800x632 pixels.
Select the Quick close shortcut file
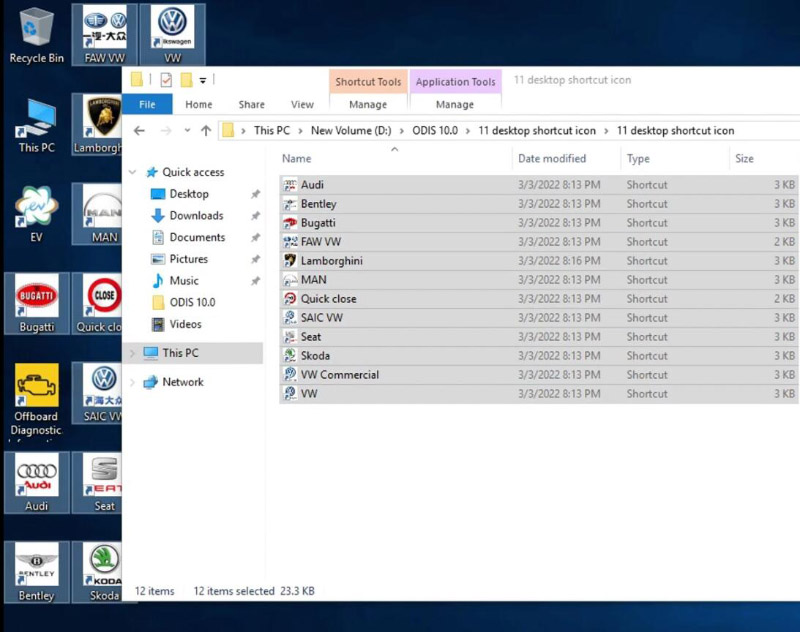pos(539,298)
